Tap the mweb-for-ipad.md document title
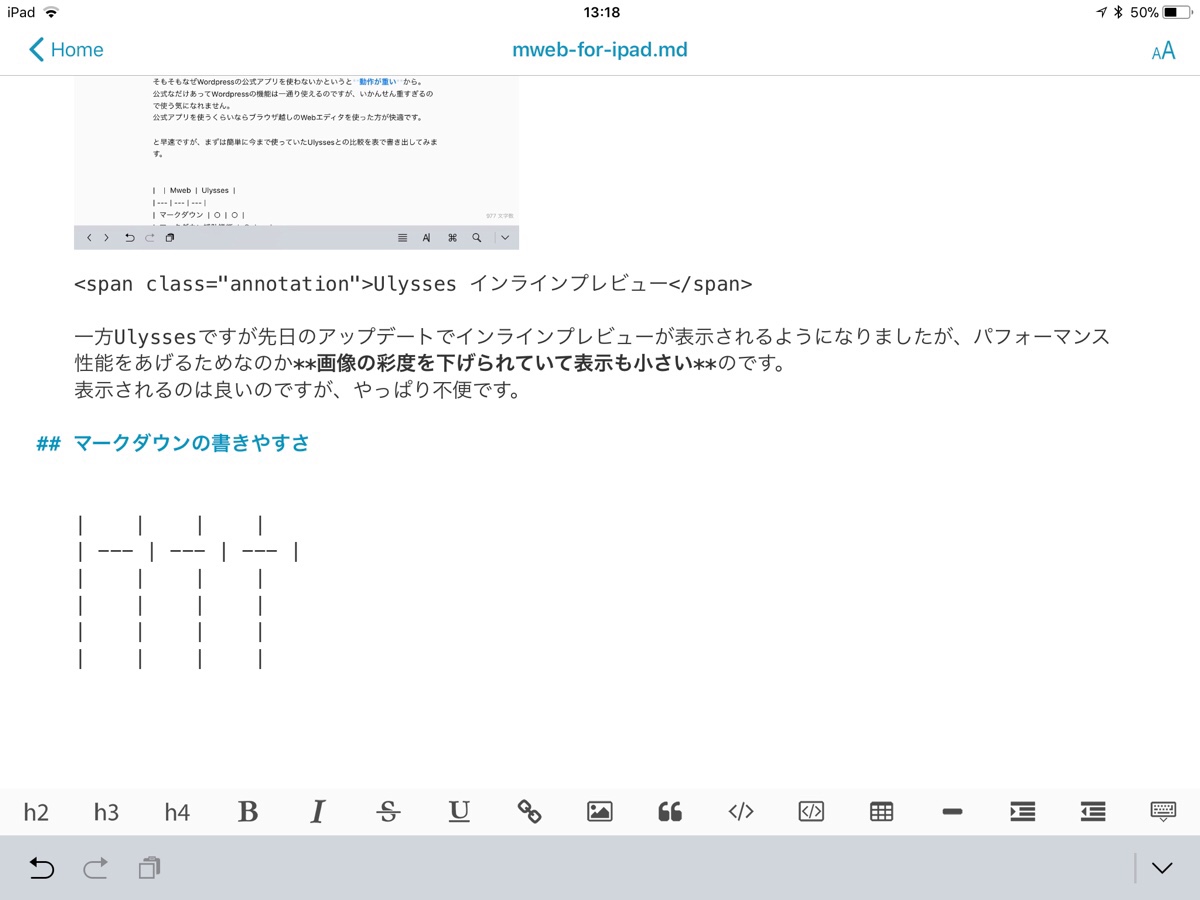The image size is (1200, 900). pos(600,49)
